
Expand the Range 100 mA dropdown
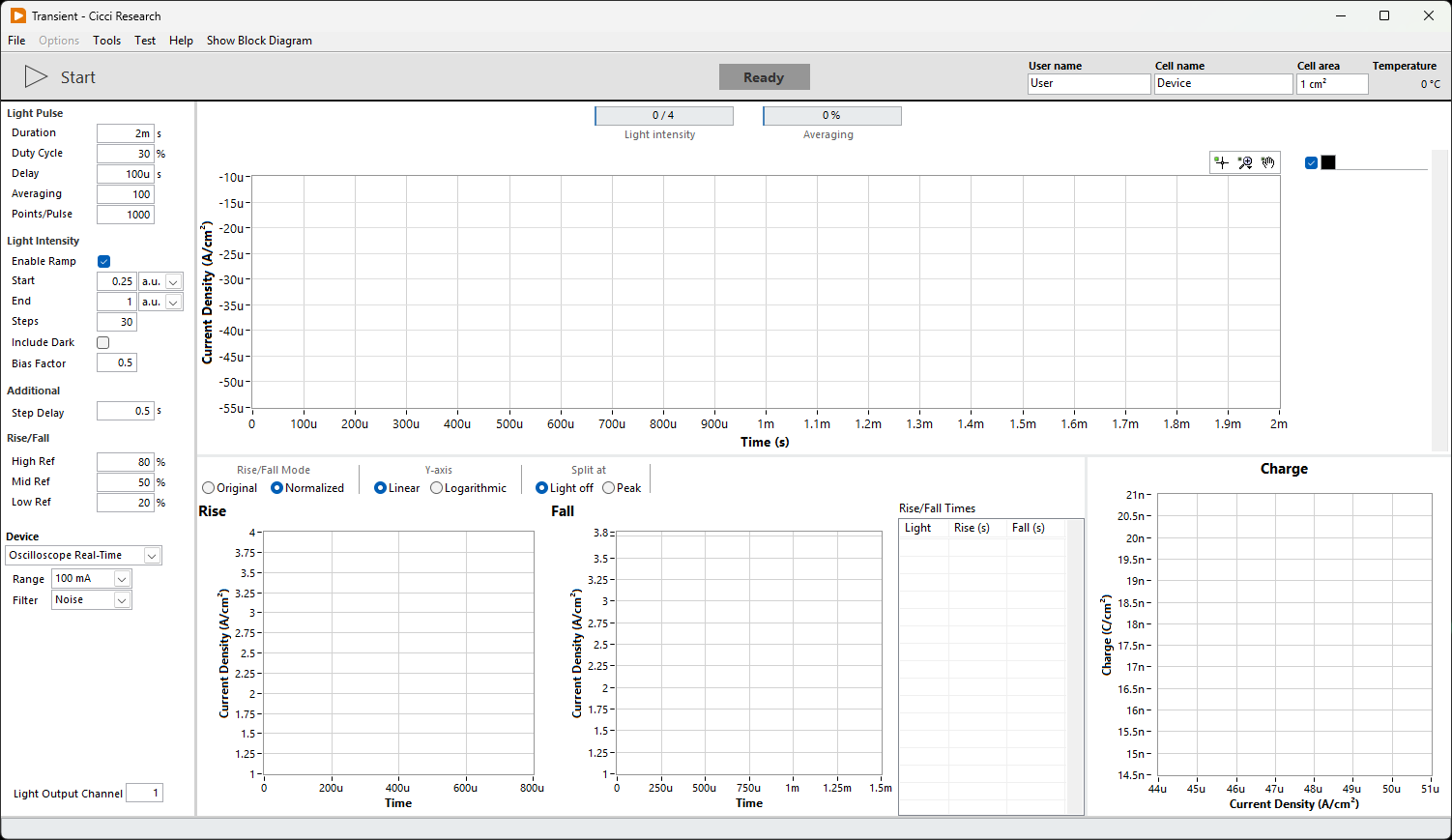(x=122, y=579)
